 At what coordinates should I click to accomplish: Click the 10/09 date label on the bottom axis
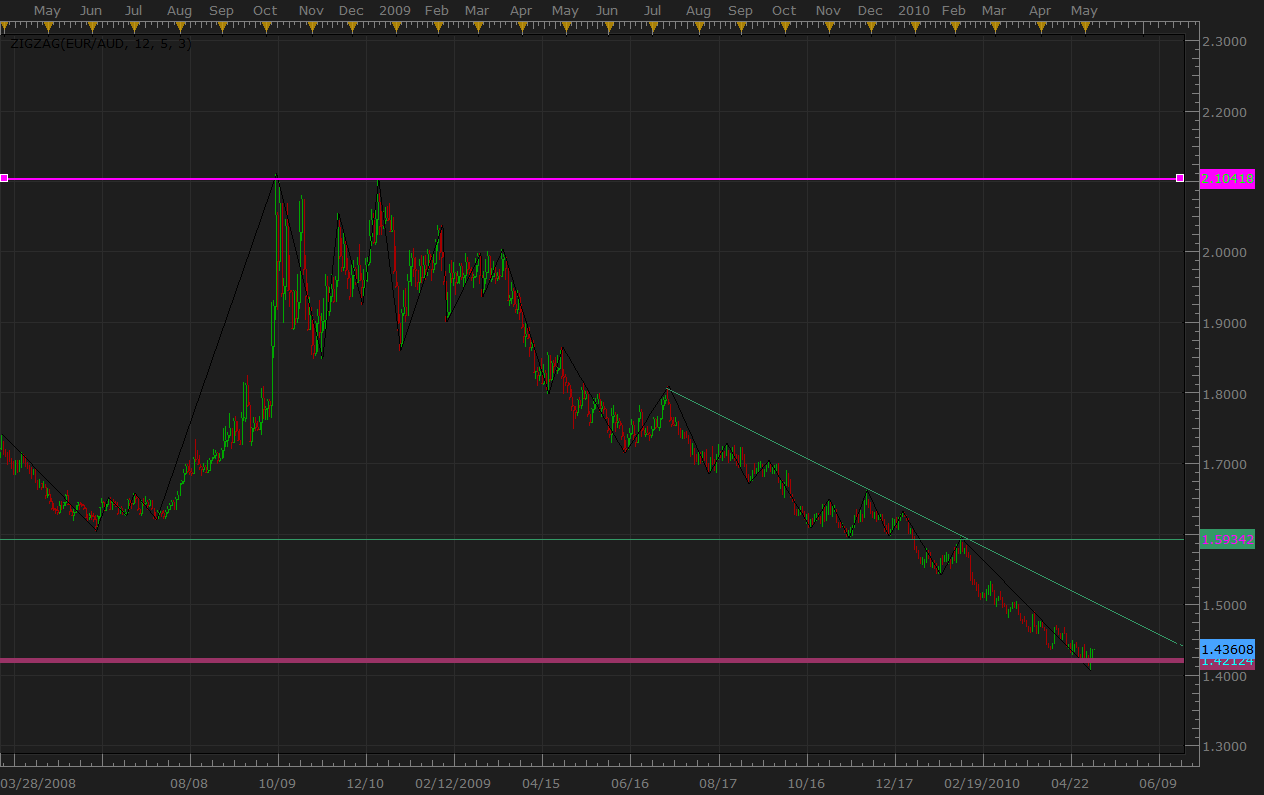pyautogui.click(x=277, y=784)
